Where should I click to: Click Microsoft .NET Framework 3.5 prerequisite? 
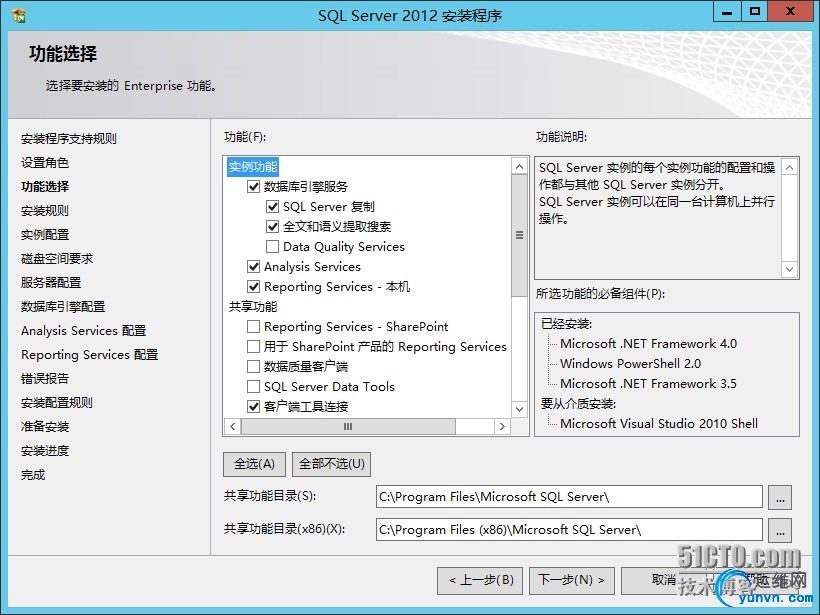pyautogui.click(x=648, y=384)
